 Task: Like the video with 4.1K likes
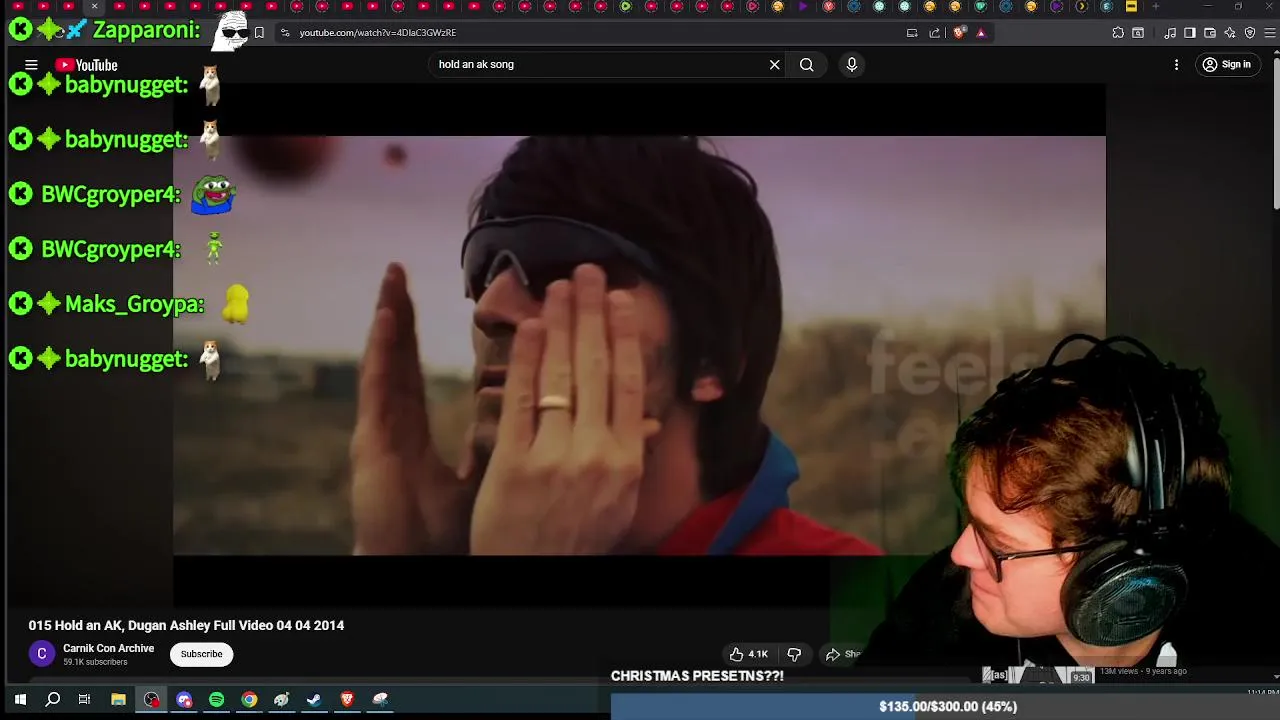pos(749,654)
